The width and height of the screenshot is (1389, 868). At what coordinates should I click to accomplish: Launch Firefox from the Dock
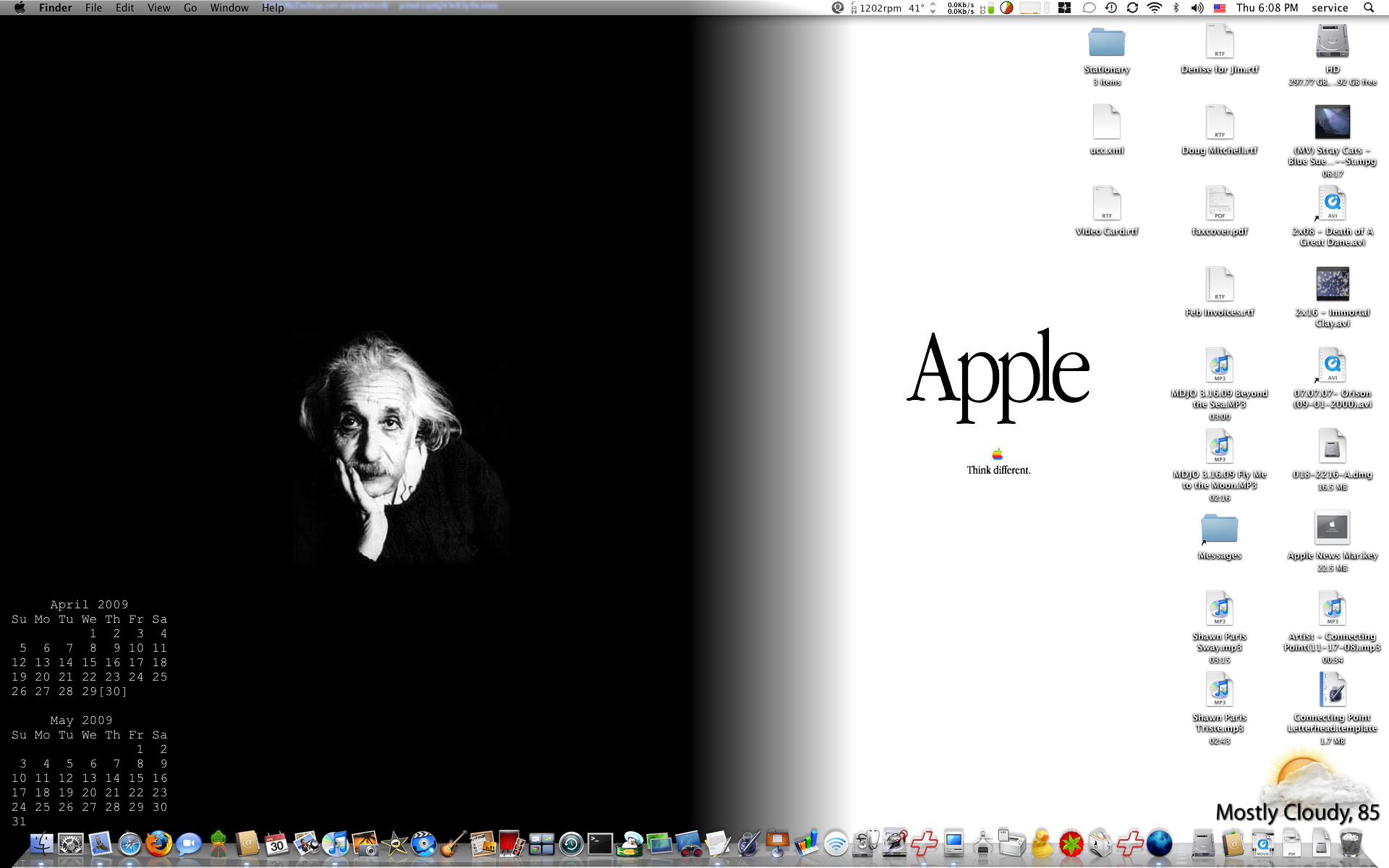pyautogui.click(x=159, y=843)
